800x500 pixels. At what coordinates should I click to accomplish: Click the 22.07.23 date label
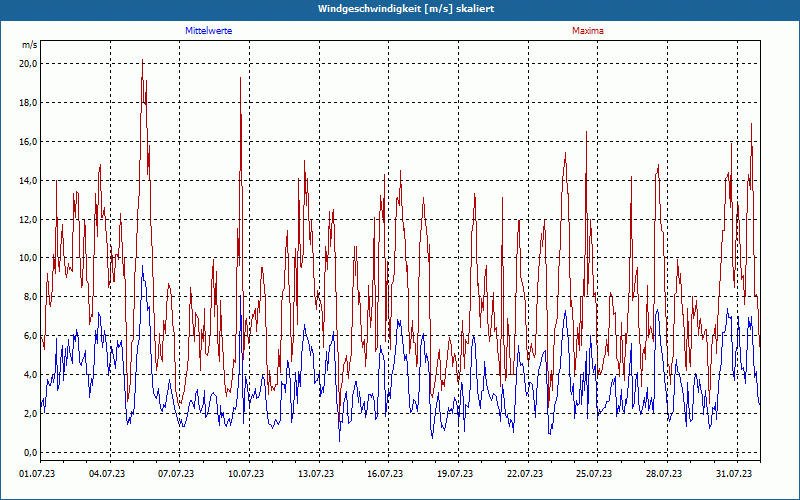525,474
